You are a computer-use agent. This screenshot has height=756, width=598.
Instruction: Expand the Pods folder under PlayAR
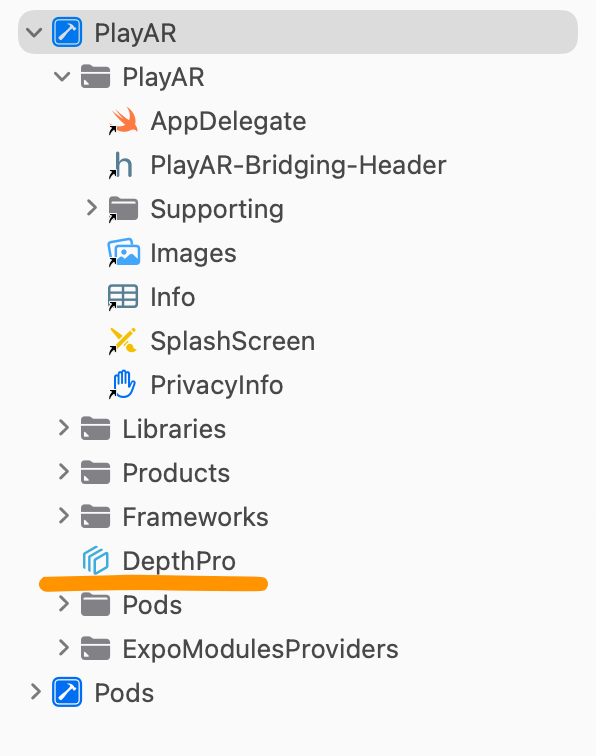coord(63,604)
